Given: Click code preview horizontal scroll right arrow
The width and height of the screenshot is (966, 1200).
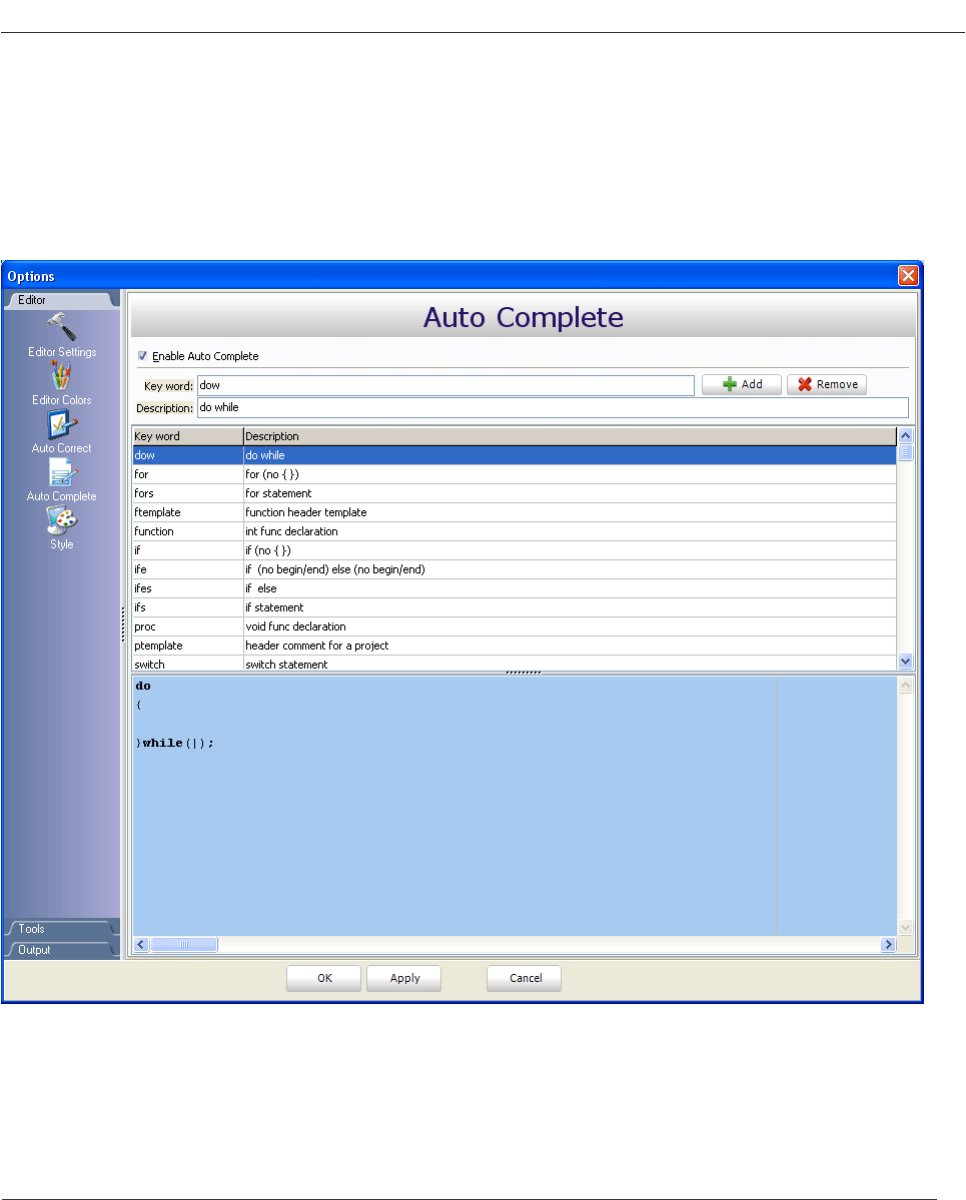Looking at the screenshot, I should [x=888, y=944].
